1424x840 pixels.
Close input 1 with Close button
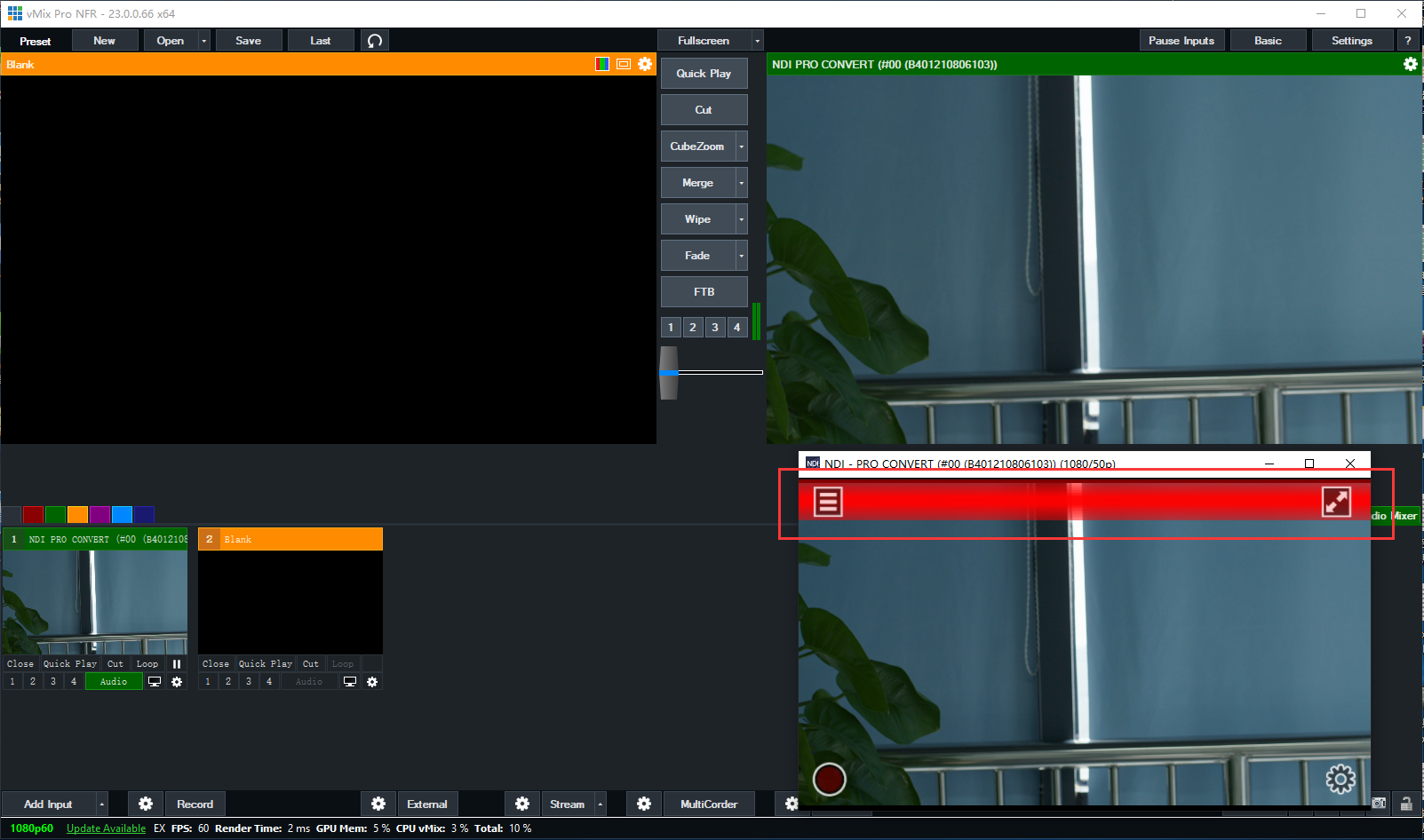click(x=20, y=664)
